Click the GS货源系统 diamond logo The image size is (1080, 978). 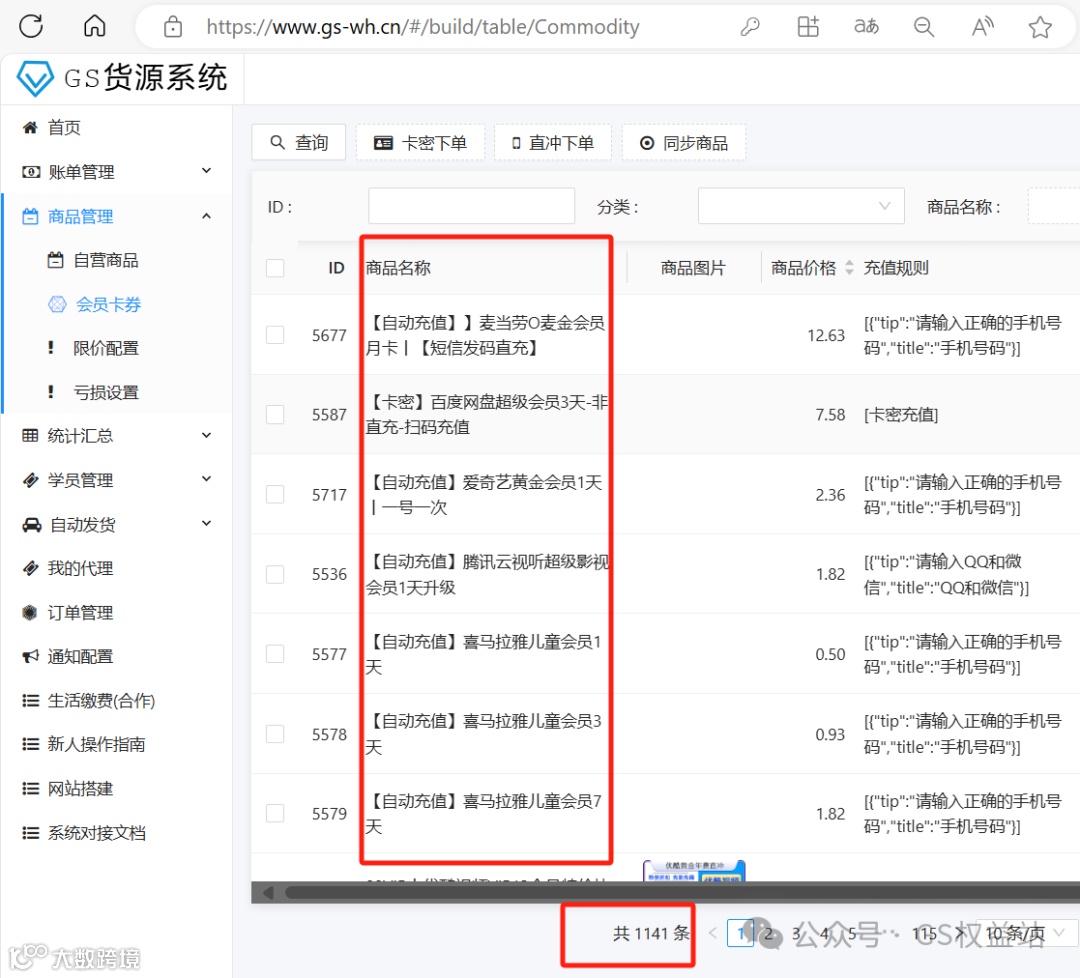click(35, 78)
